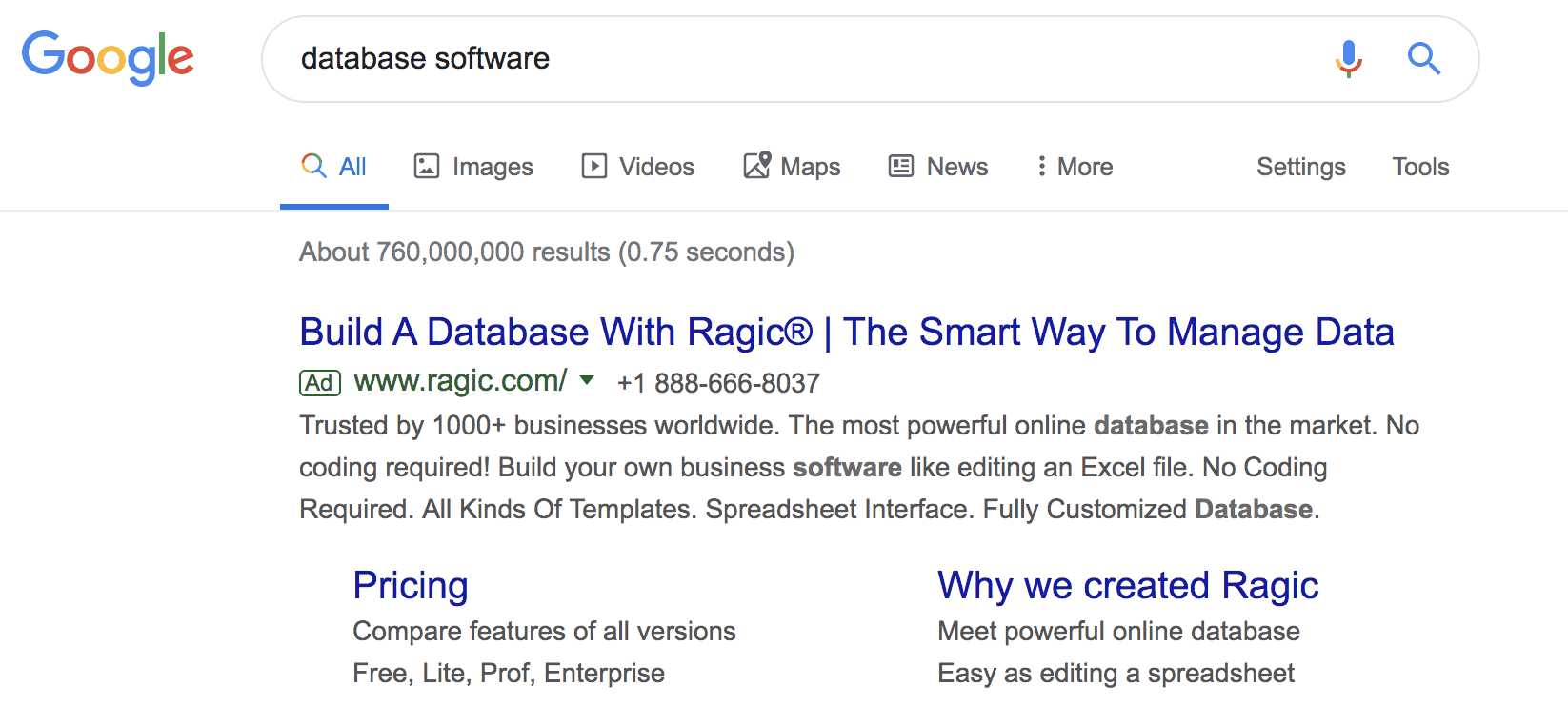Open the search Tools option
The width and height of the screenshot is (1568, 727).
1420,167
